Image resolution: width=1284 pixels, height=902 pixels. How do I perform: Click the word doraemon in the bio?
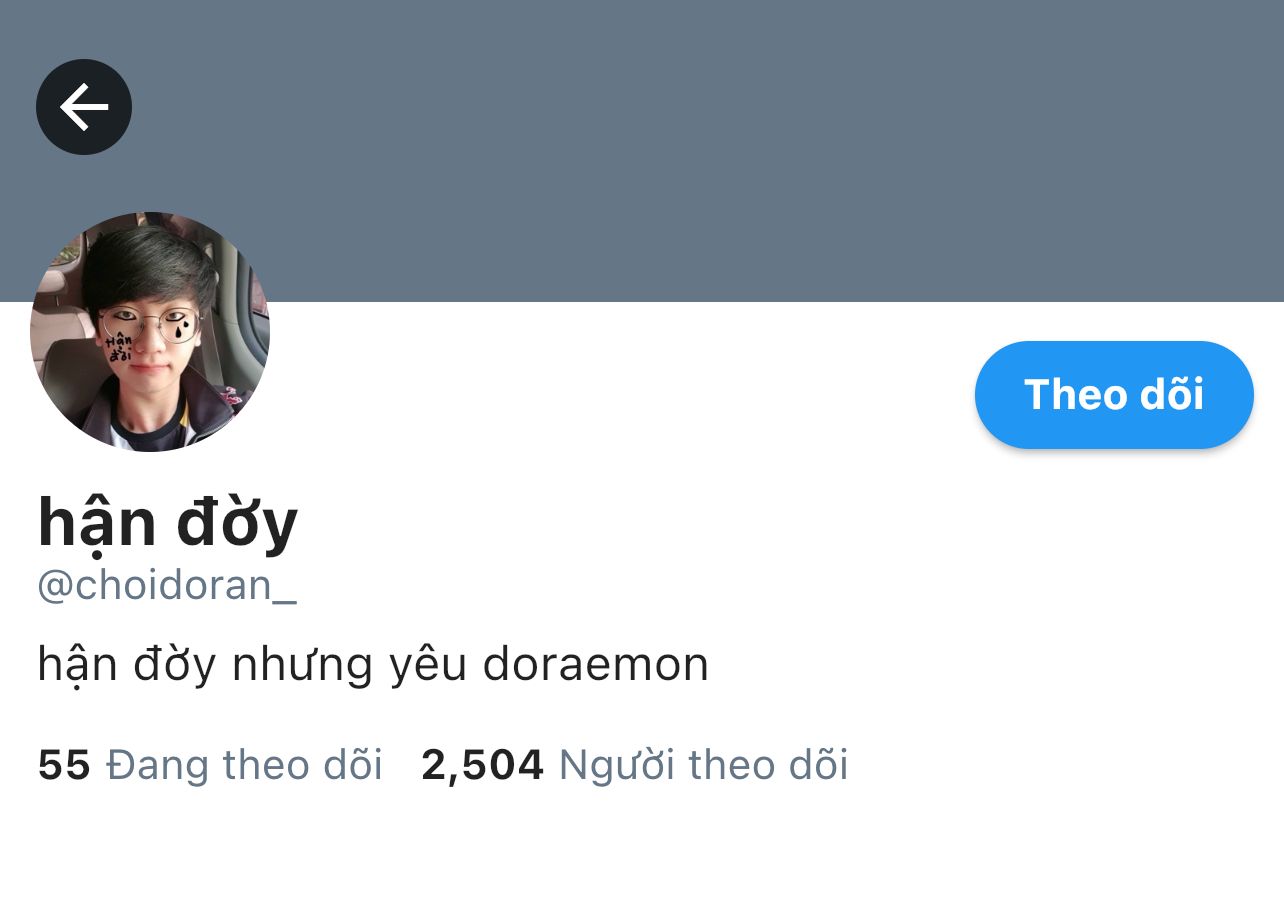596,665
